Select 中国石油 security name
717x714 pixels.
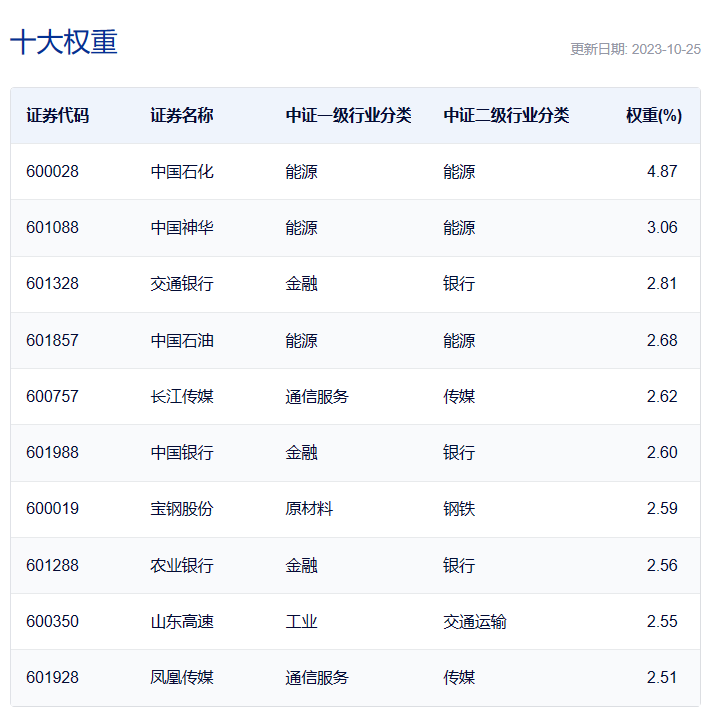[182, 340]
